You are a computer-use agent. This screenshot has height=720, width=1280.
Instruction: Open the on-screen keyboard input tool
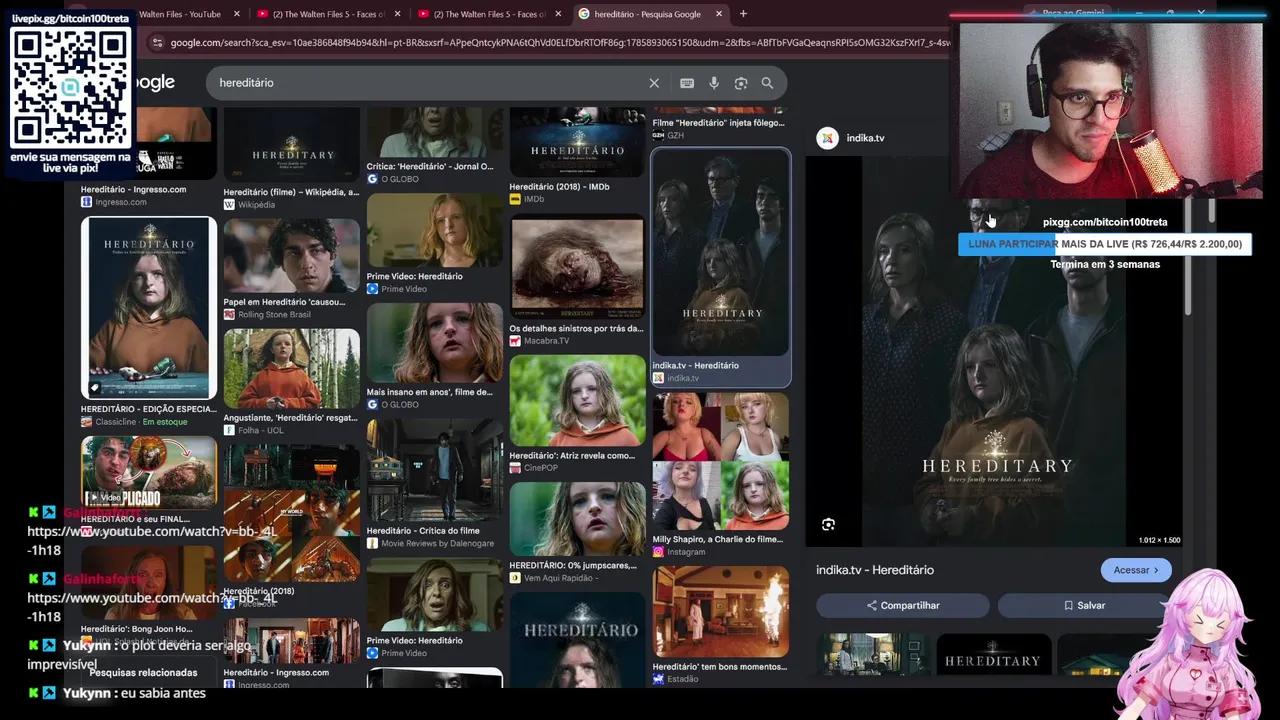(687, 83)
